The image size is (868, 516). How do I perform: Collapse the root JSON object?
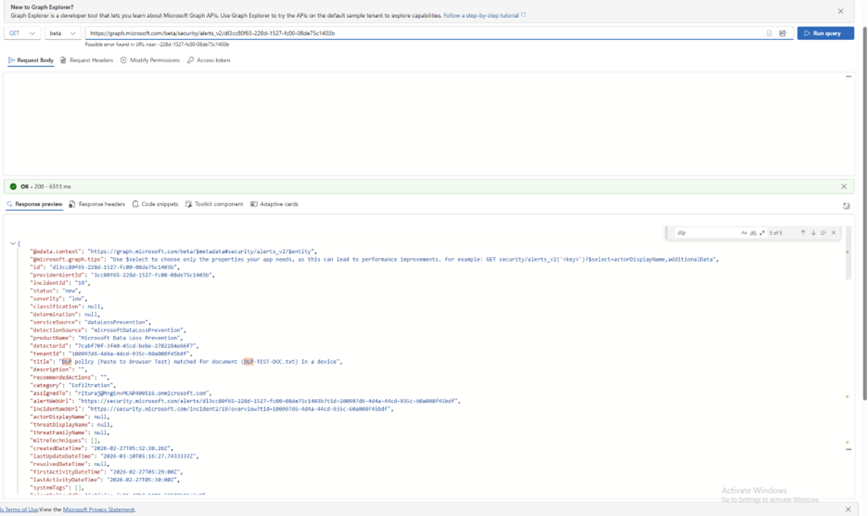[x=13, y=243]
